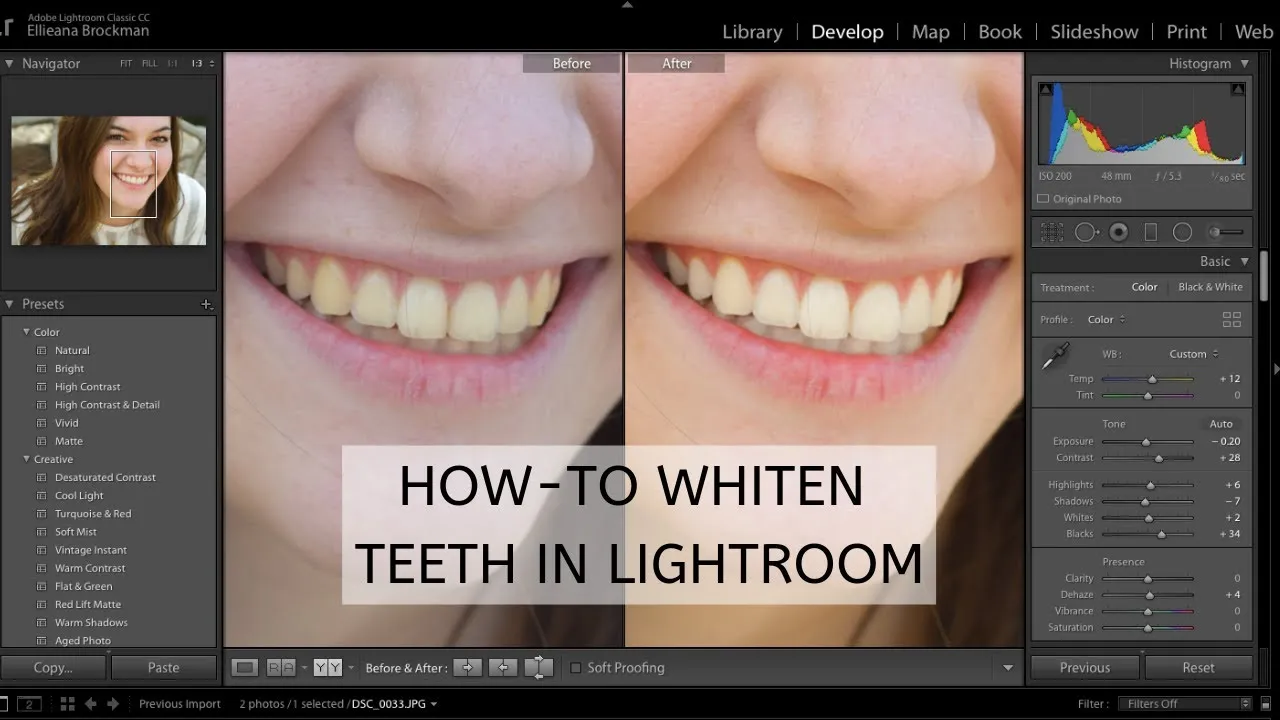
Task: Switch to Loupe view icon
Action: click(245, 667)
